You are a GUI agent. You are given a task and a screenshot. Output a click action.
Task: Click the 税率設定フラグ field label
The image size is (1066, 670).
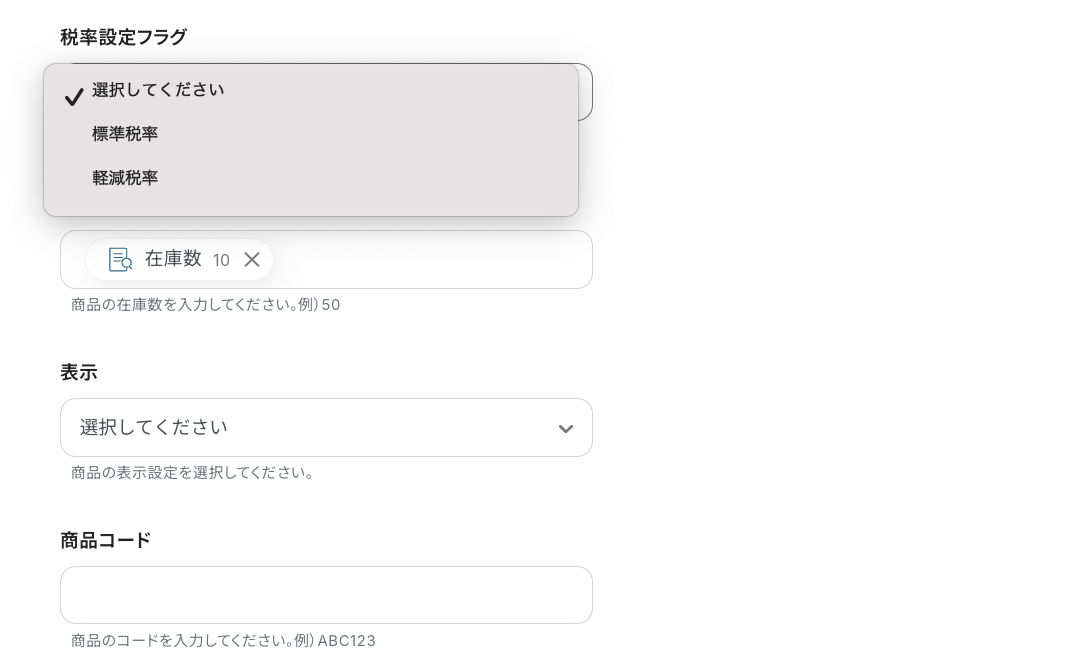click(x=123, y=37)
